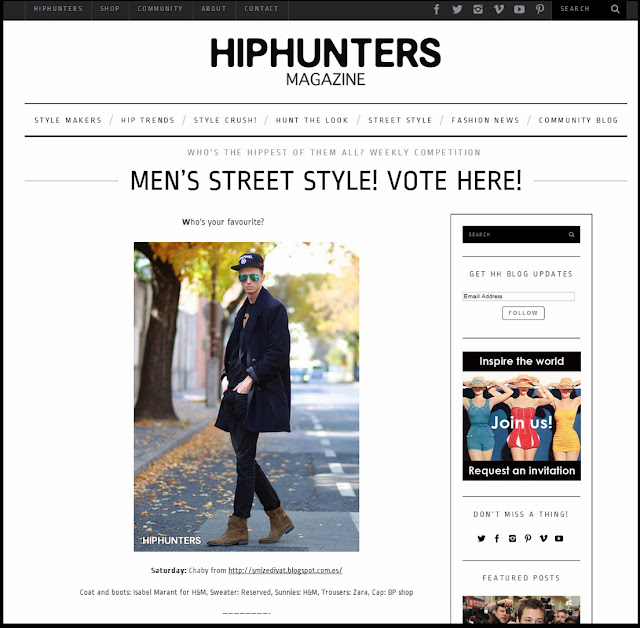Click sidebar Pinterest icon under Don't Miss
Screen dimensions: 640x628
click(x=528, y=539)
